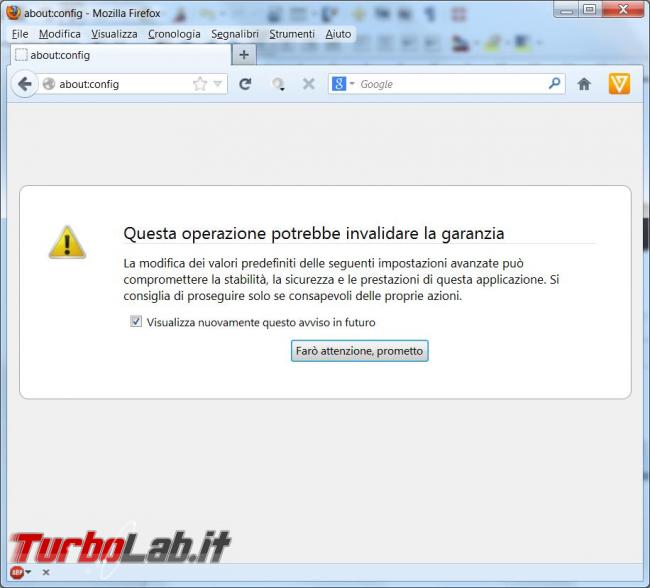This screenshot has width=650, height=588.
Task: Click the orange Vivaldi-style V toolbar icon
Action: pyautogui.click(x=619, y=84)
